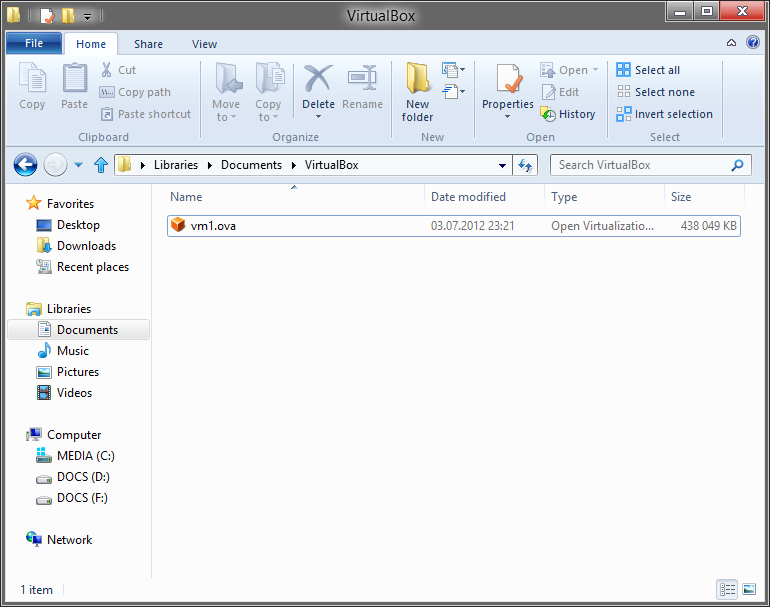Open the Copy to menu
Image resolution: width=770 pixels, height=608 pixels.
click(268, 92)
